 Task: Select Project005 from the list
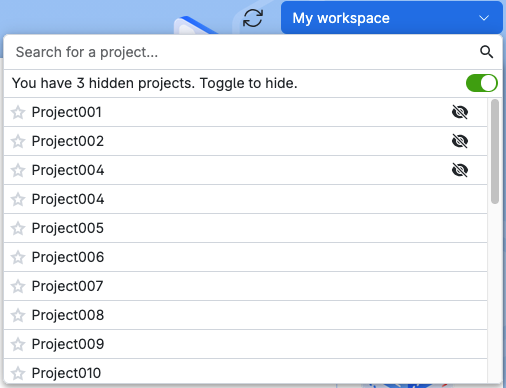click(x=245, y=228)
